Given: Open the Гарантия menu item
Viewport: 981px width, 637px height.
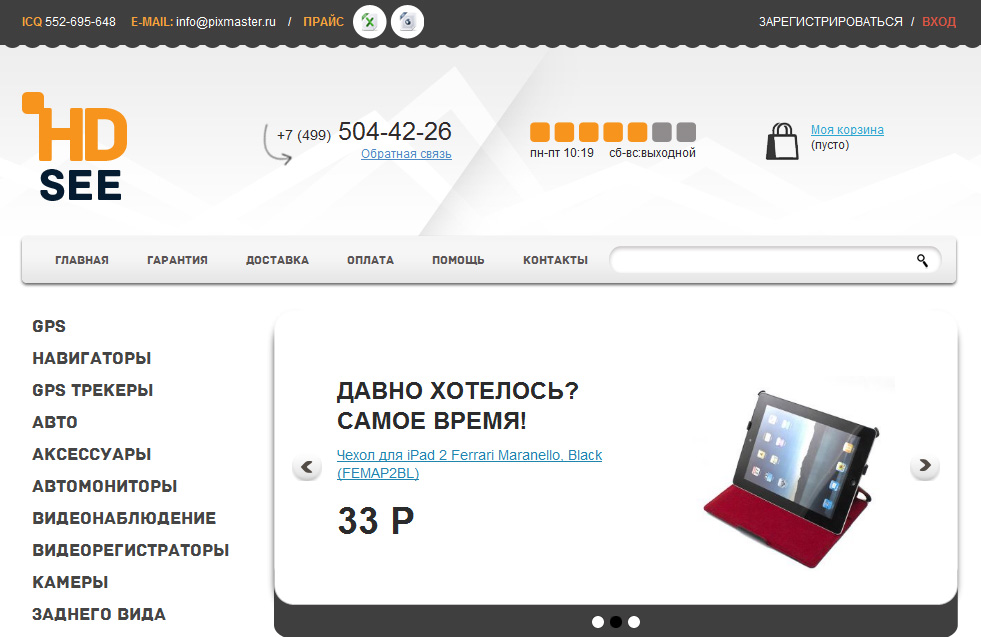Looking at the screenshot, I should click(177, 260).
